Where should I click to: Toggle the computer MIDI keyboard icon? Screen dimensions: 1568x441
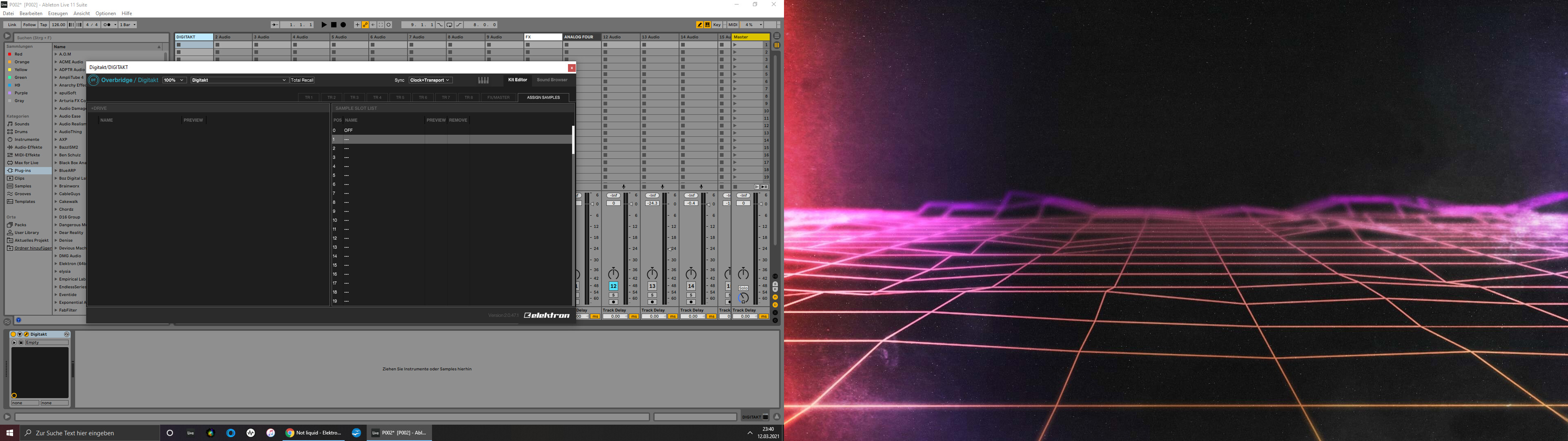tap(707, 25)
